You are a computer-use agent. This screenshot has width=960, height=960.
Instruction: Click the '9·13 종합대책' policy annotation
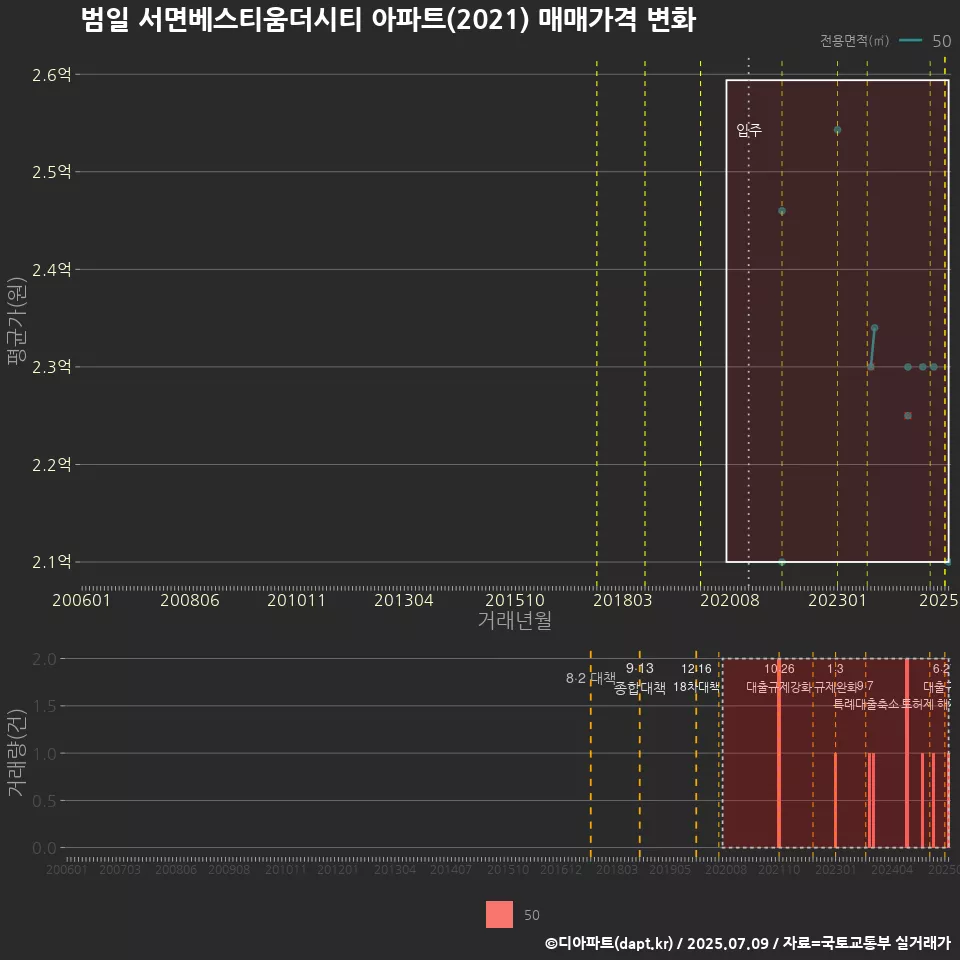tap(640, 678)
